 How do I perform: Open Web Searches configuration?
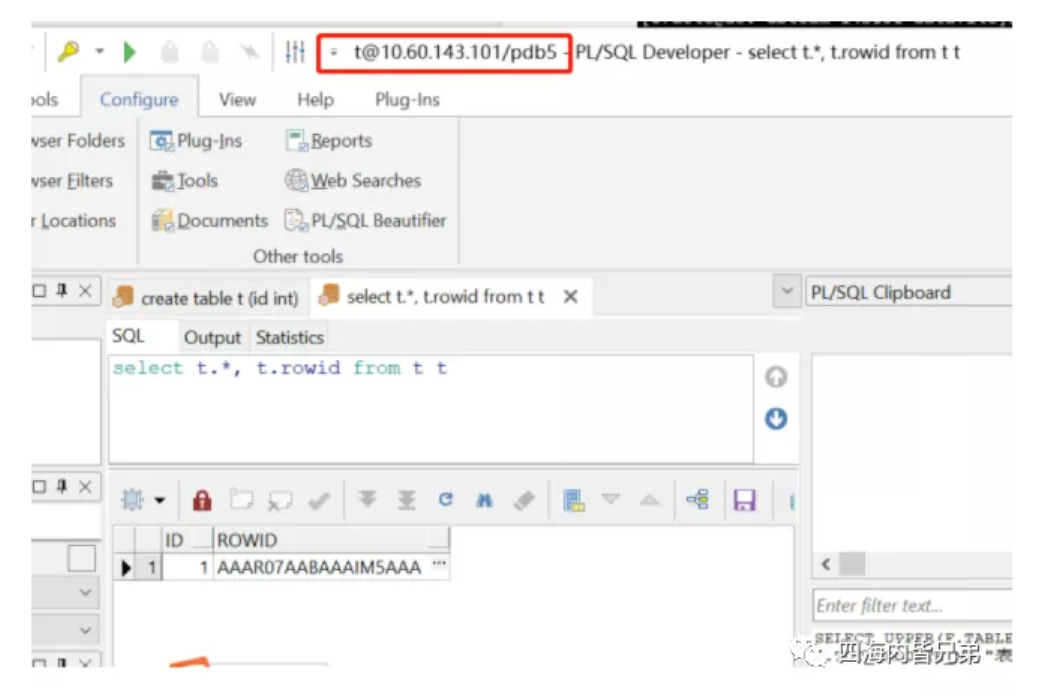click(x=353, y=181)
